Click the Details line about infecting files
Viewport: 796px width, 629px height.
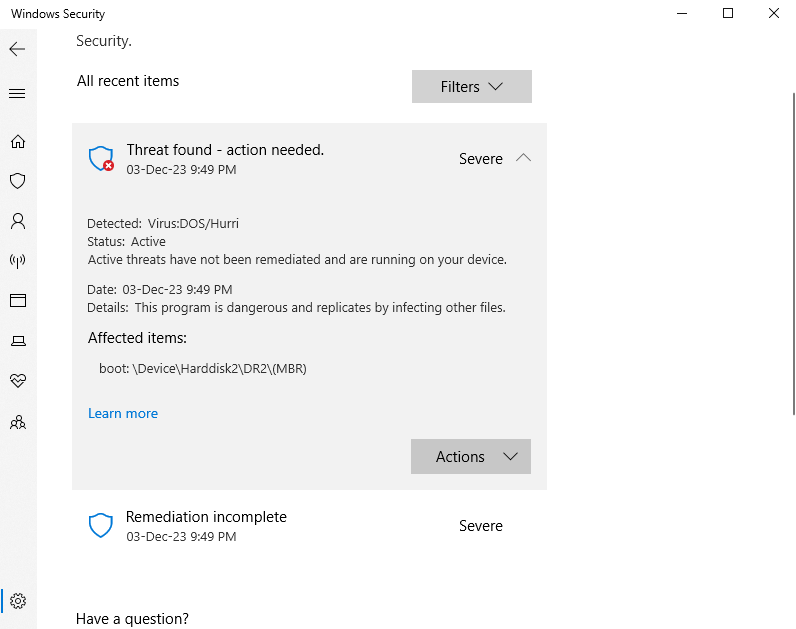click(x=296, y=308)
